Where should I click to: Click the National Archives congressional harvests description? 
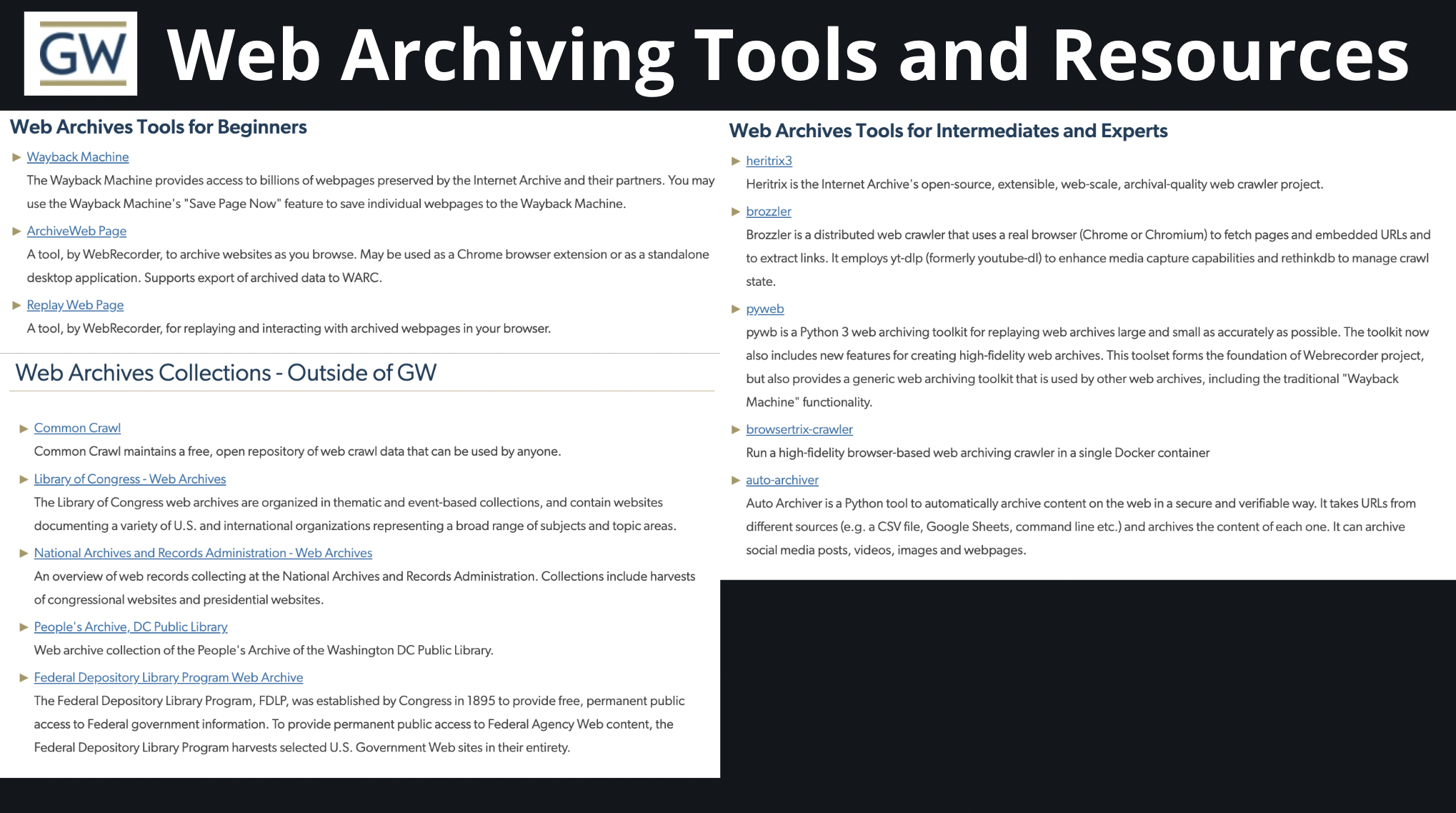[364, 588]
